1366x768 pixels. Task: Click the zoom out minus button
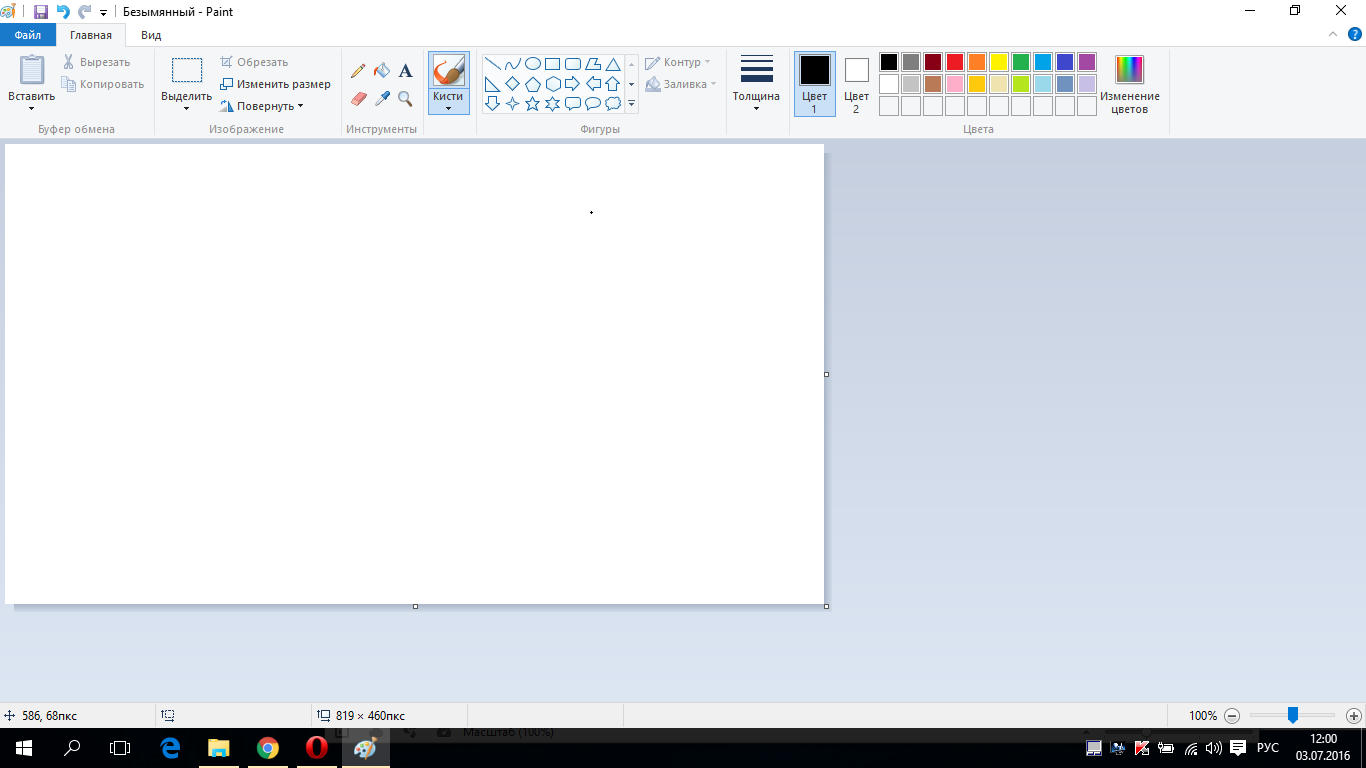point(1232,716)
